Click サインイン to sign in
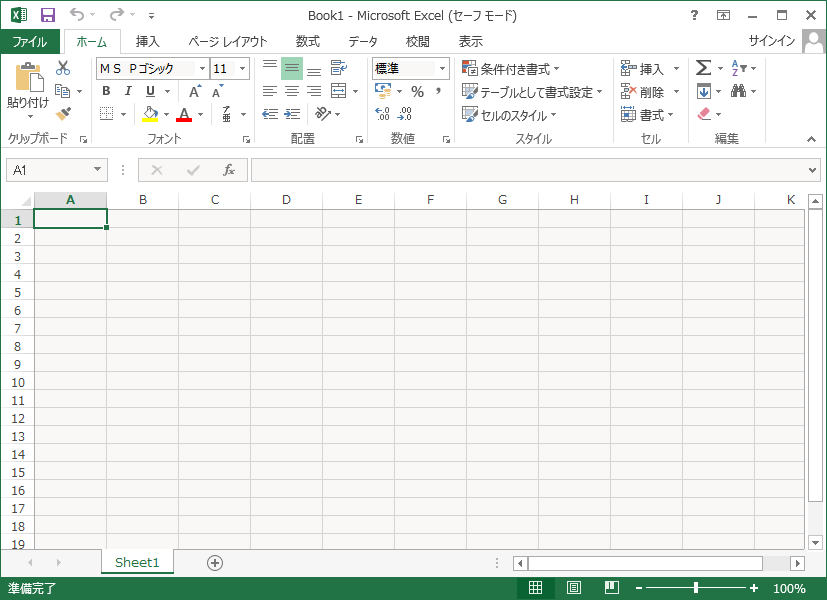 click(x=772, y=41)
